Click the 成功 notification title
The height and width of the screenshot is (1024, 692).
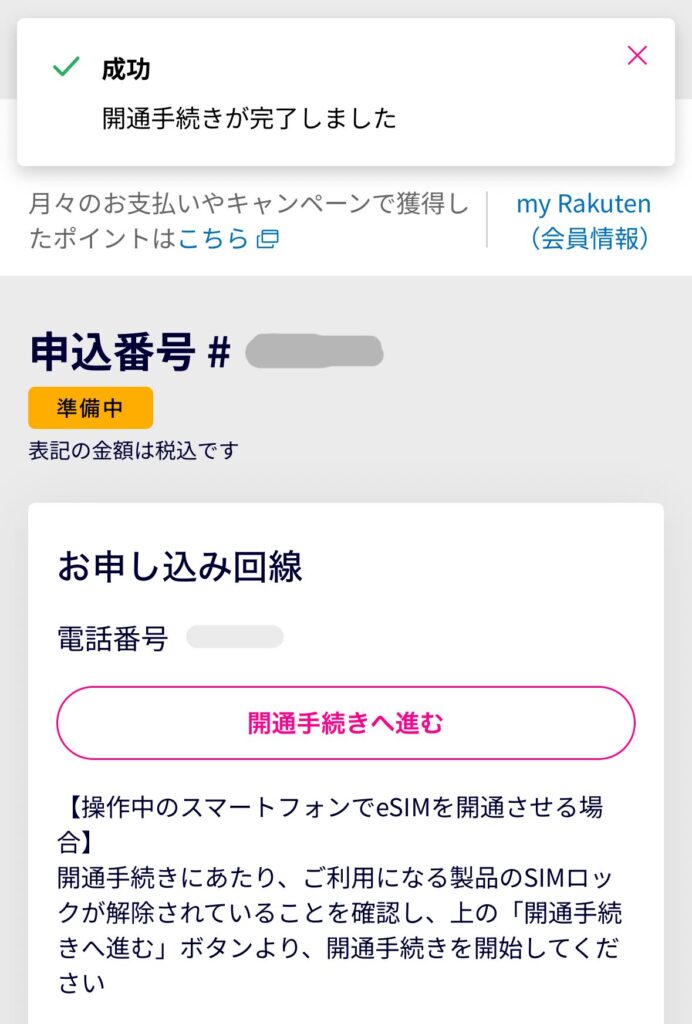coord(126,69)
